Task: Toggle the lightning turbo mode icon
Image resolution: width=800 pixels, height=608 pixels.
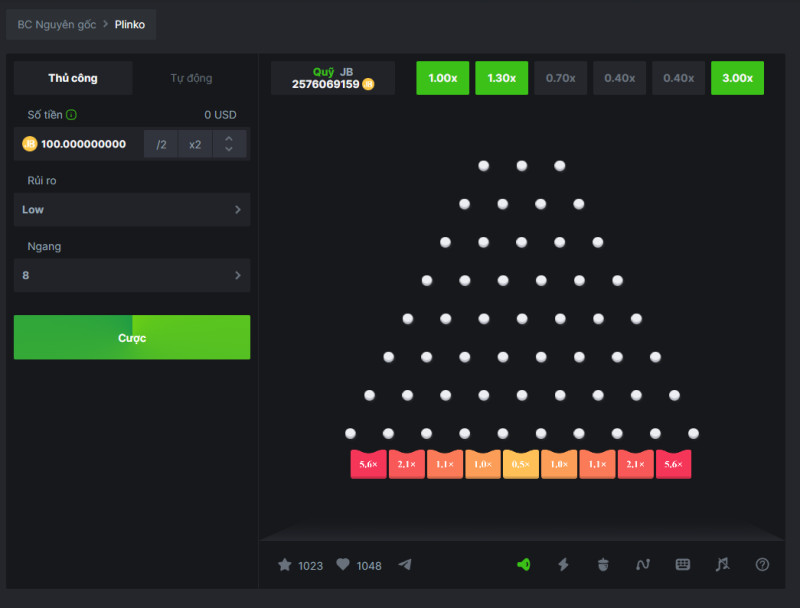Action: [x=563, y=565]
